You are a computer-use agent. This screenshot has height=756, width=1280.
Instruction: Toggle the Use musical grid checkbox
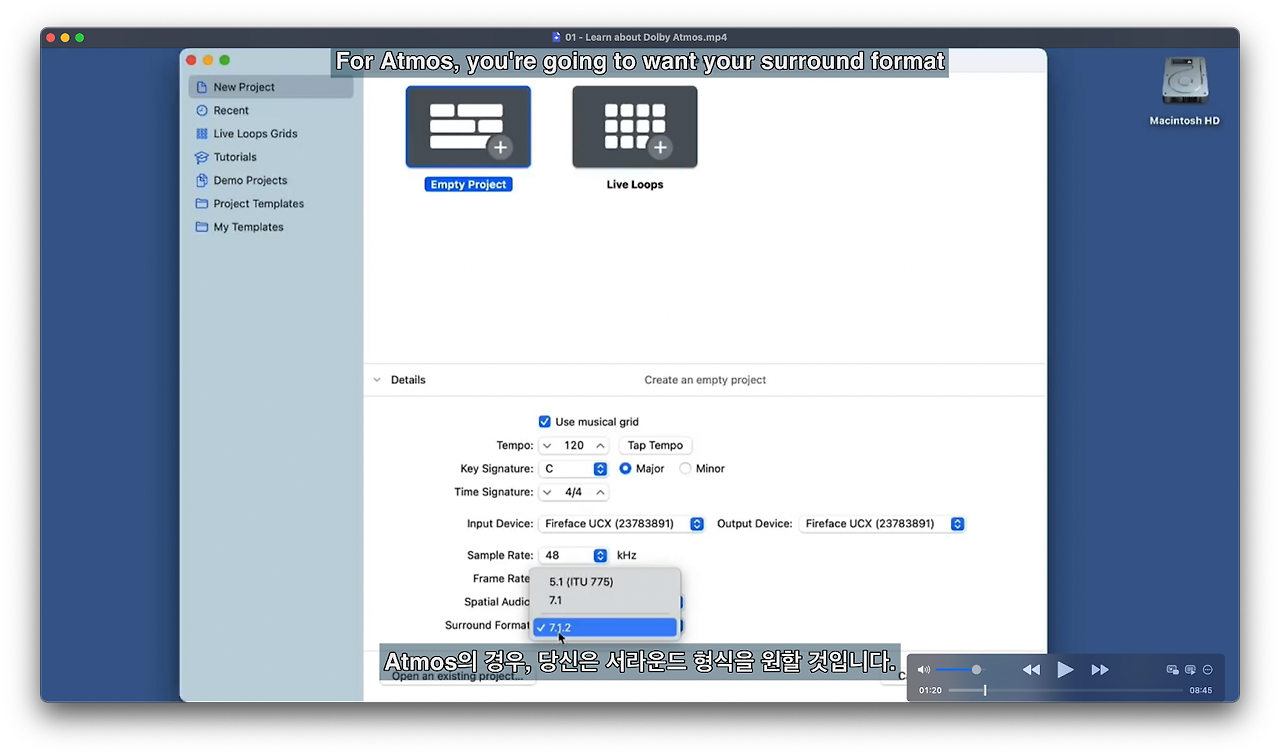pyautogui.click(x=545, y=422)
